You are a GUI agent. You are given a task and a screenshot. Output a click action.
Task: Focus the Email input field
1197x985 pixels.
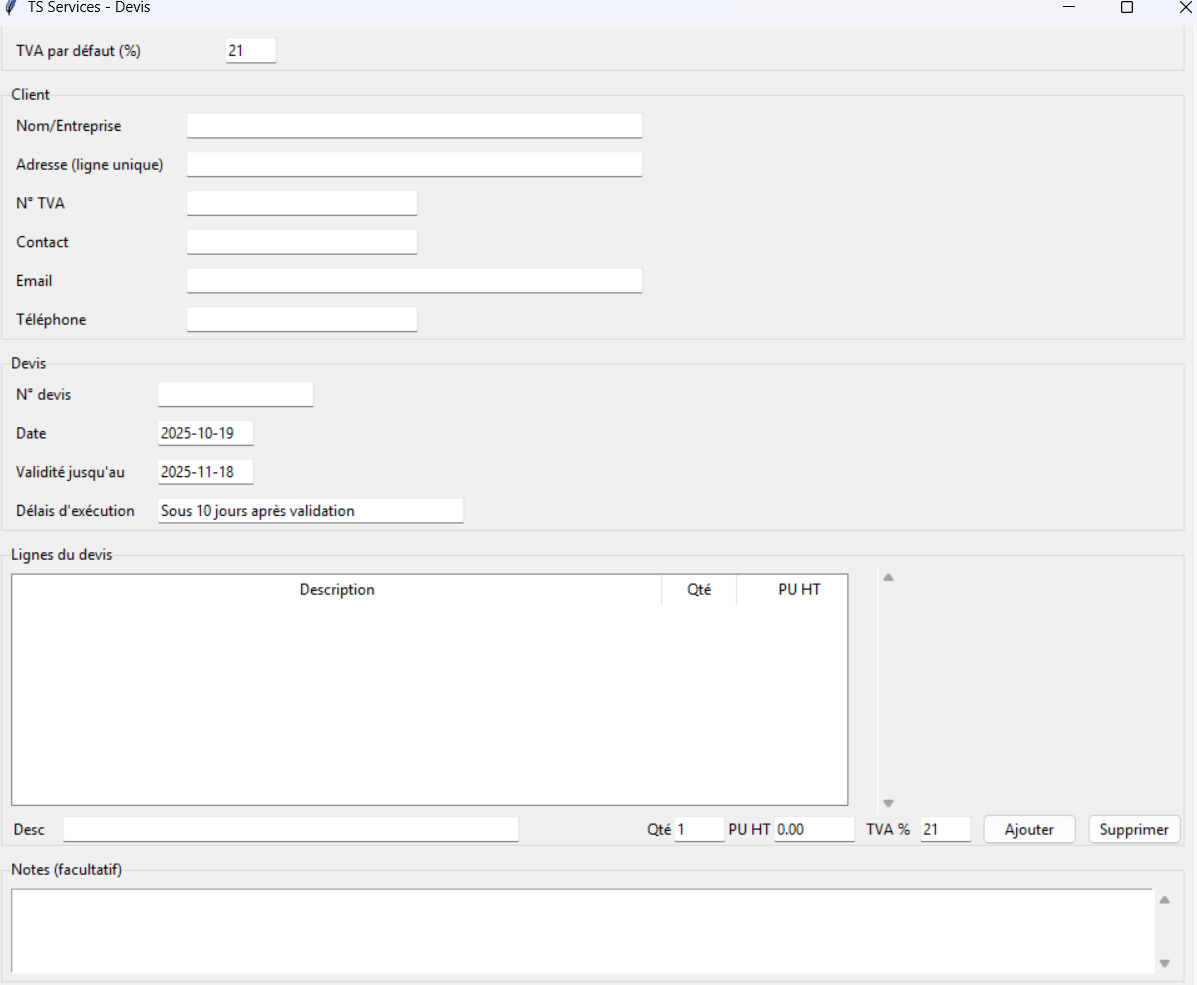(x=414, y=281)
